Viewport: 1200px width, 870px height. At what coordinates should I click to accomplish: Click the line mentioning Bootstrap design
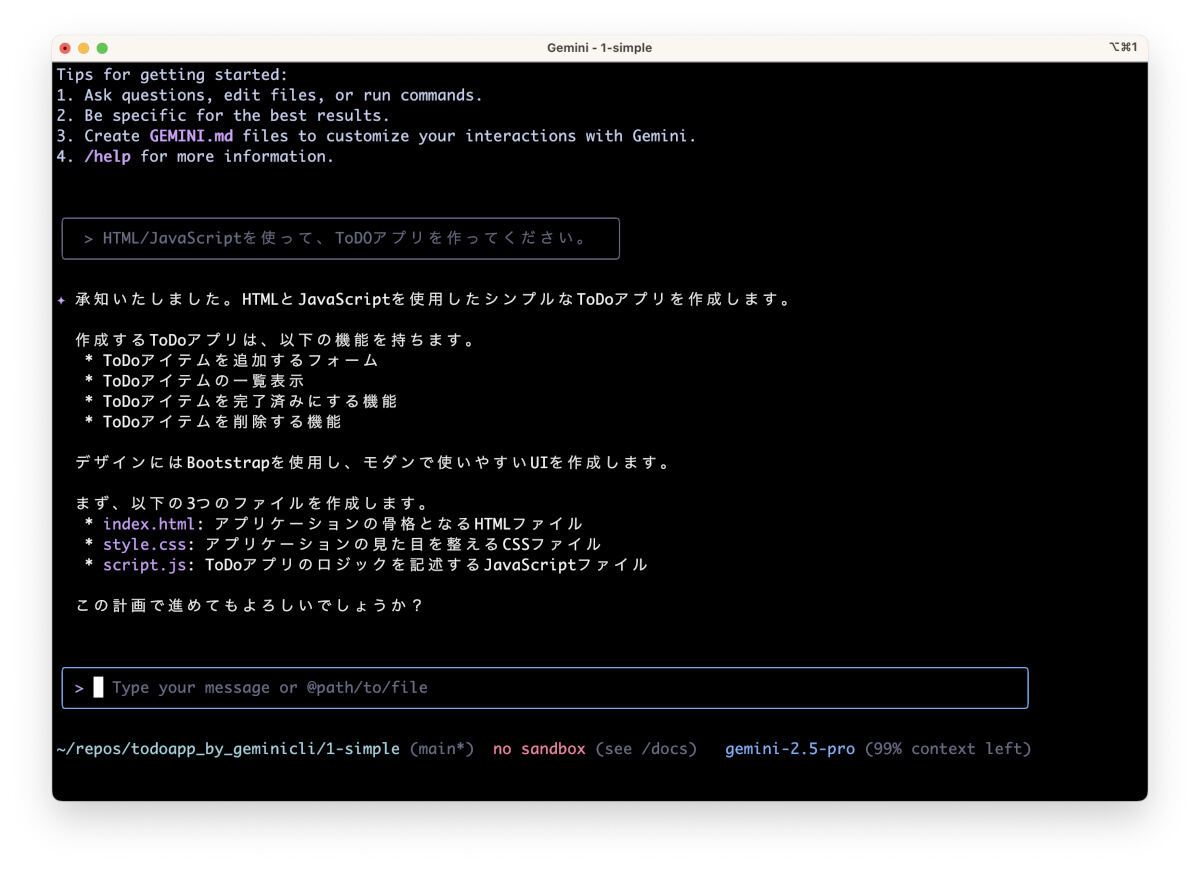pyautogui.click(x=372, y=463)
